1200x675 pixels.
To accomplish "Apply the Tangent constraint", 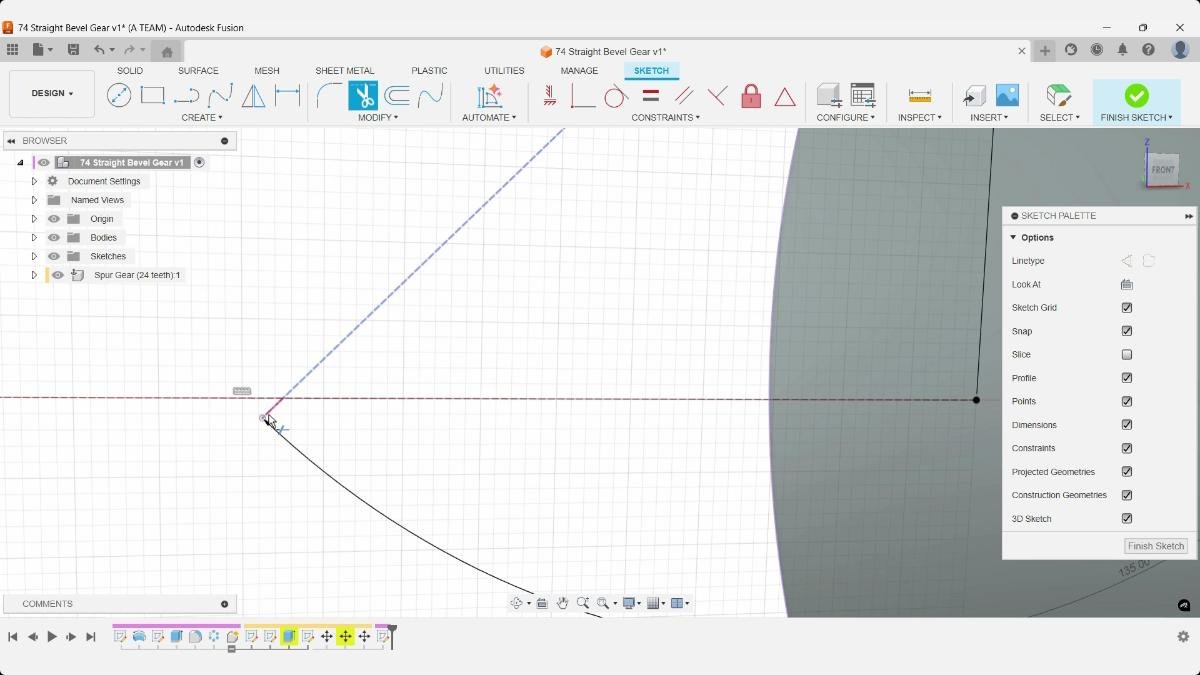I will [616, 96].
